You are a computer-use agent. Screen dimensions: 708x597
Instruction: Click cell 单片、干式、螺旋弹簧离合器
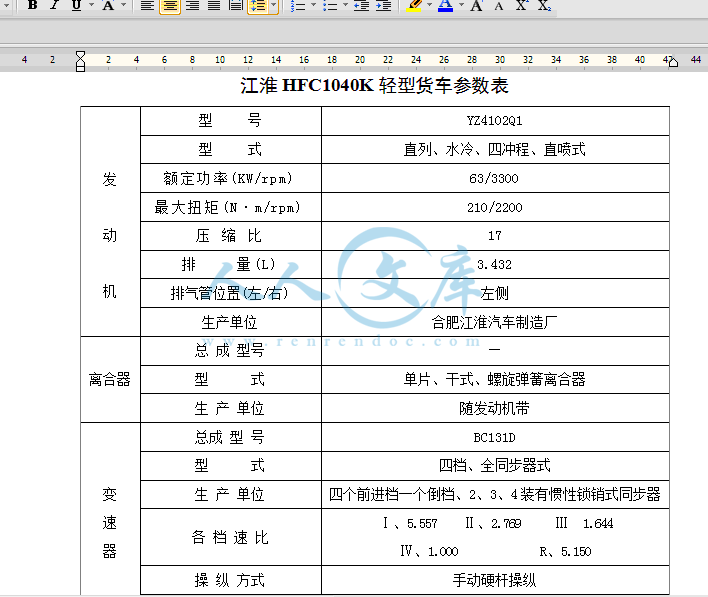pyautogui.click(x=495, y=379)
